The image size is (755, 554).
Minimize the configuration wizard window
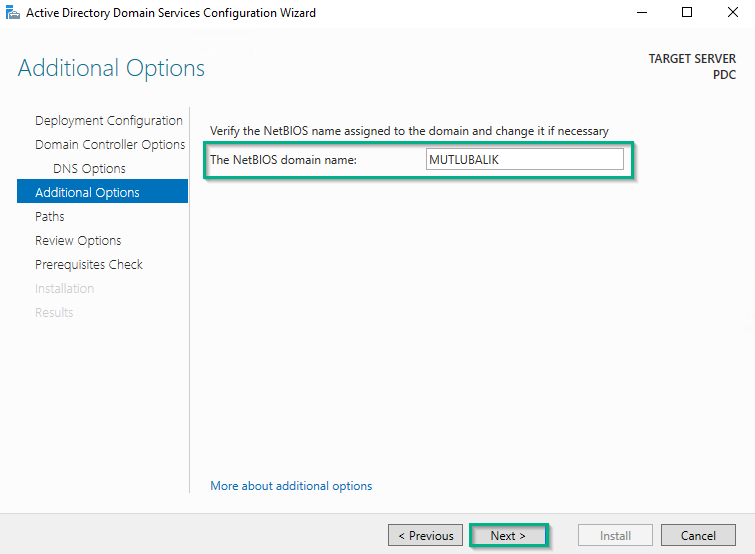point(641,13)
